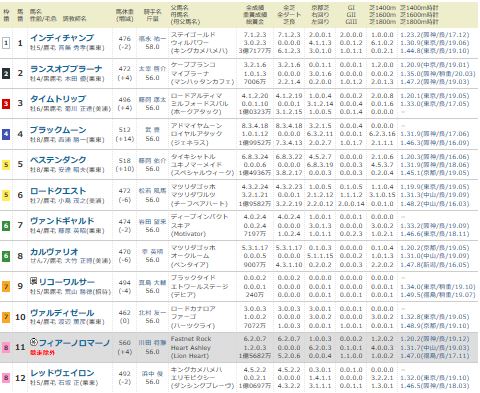480x393 pixels.
Task: Click jockey name in インディチャンプ row
Action: pos(152,39)
